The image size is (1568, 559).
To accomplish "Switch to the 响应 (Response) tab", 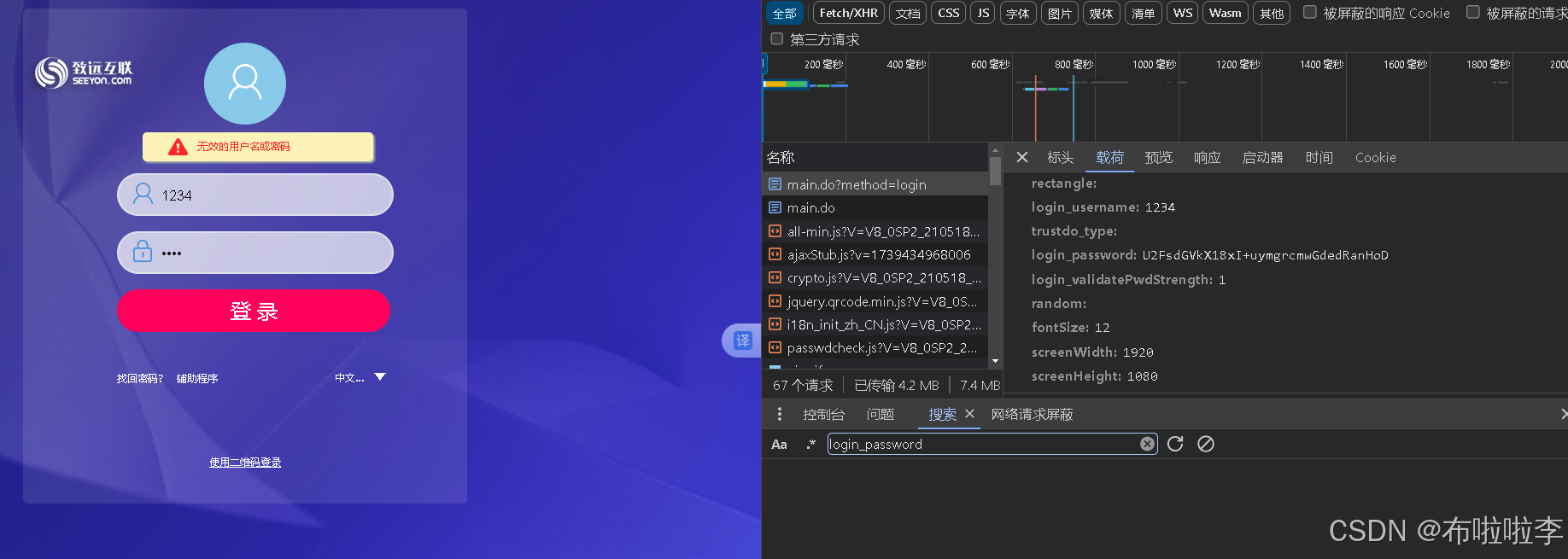I will (x=1207, y=157).
